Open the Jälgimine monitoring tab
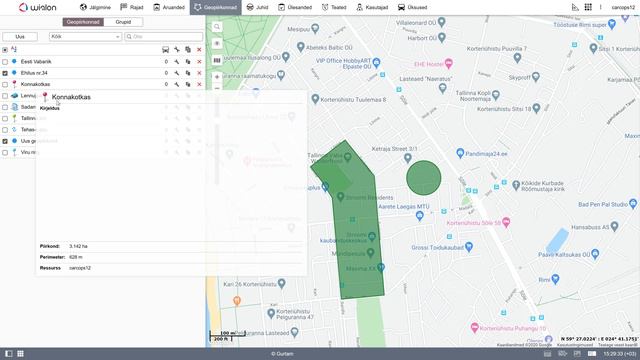The height and width of the screenshot is (360, 640). [95, 7]
